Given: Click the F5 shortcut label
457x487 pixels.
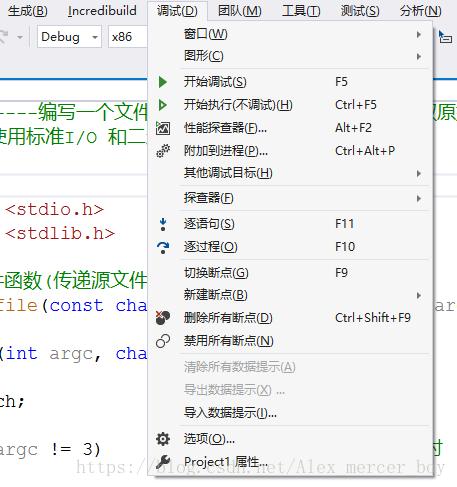Looking at the screenshot, I should [341, 82].
